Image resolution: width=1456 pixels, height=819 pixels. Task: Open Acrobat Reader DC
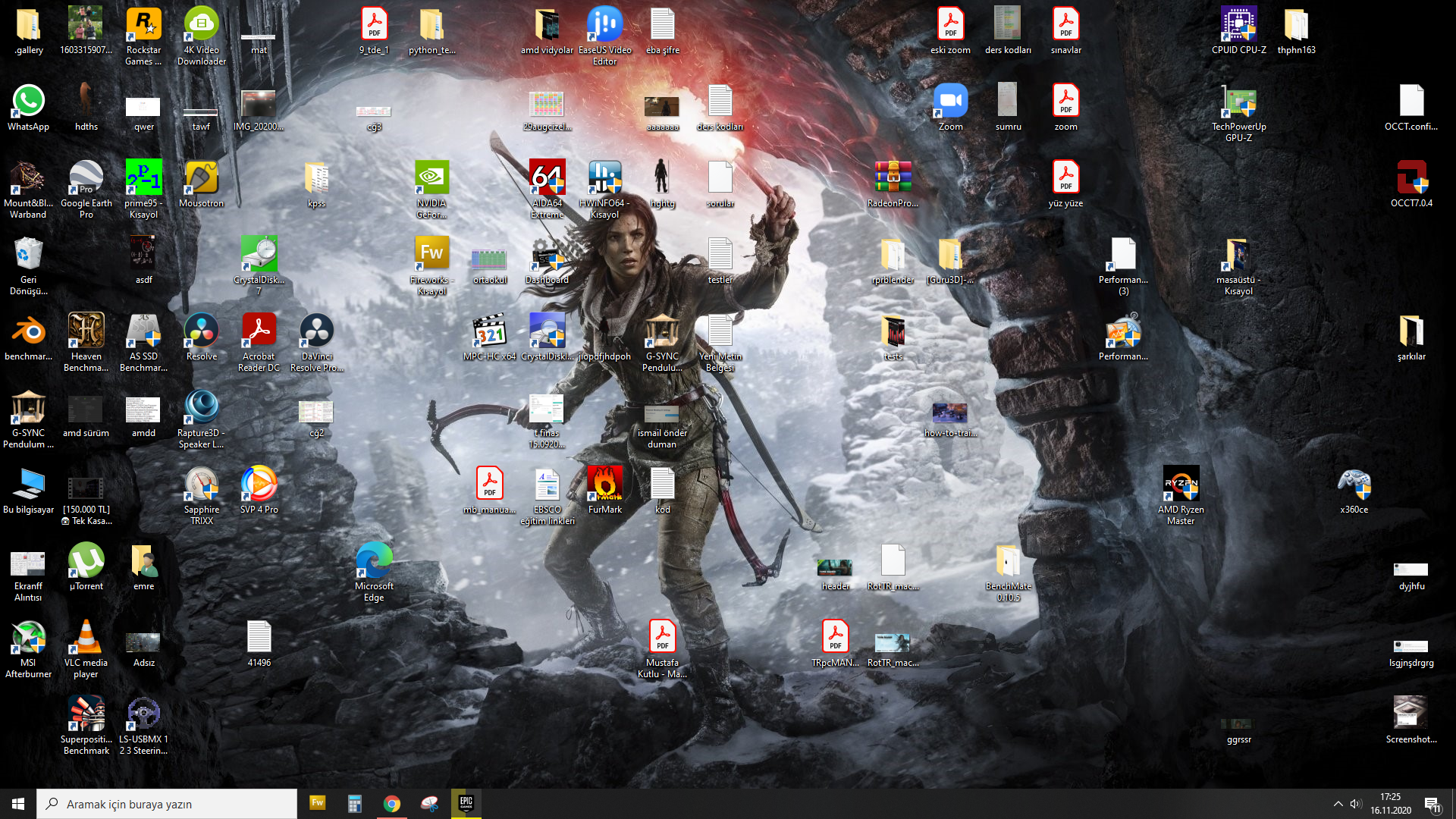[x=259, y=343]
